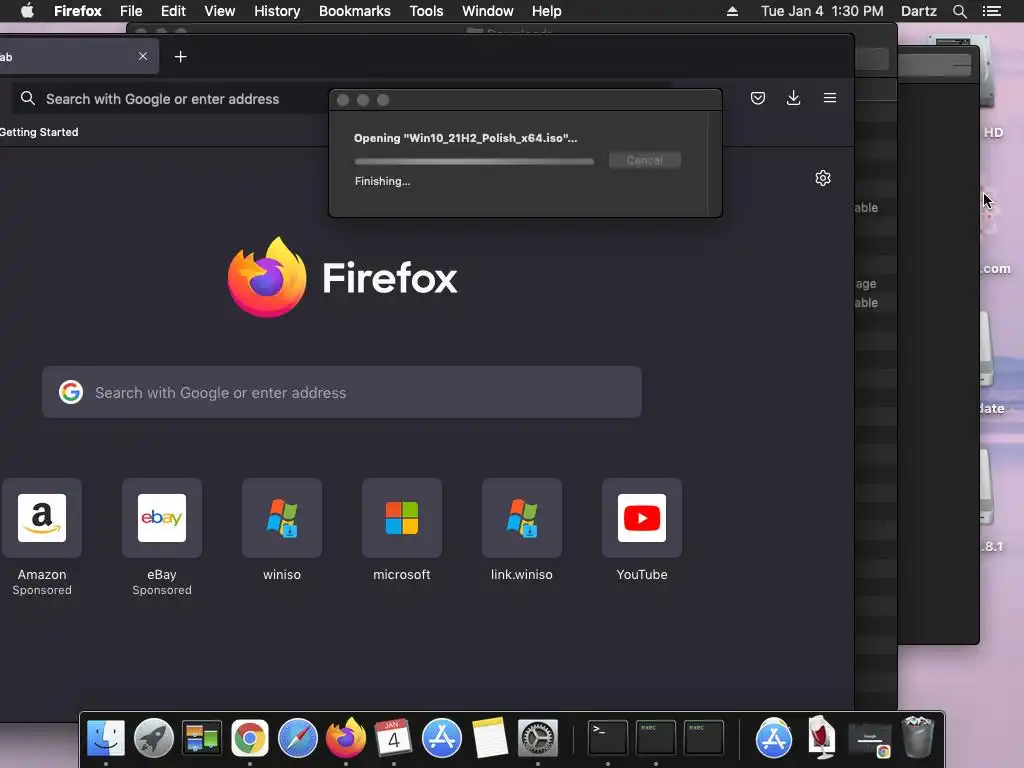Open Finder from the Dock
The height and width of the screenshot is (768, 1024).
click(x=106, y=738)
